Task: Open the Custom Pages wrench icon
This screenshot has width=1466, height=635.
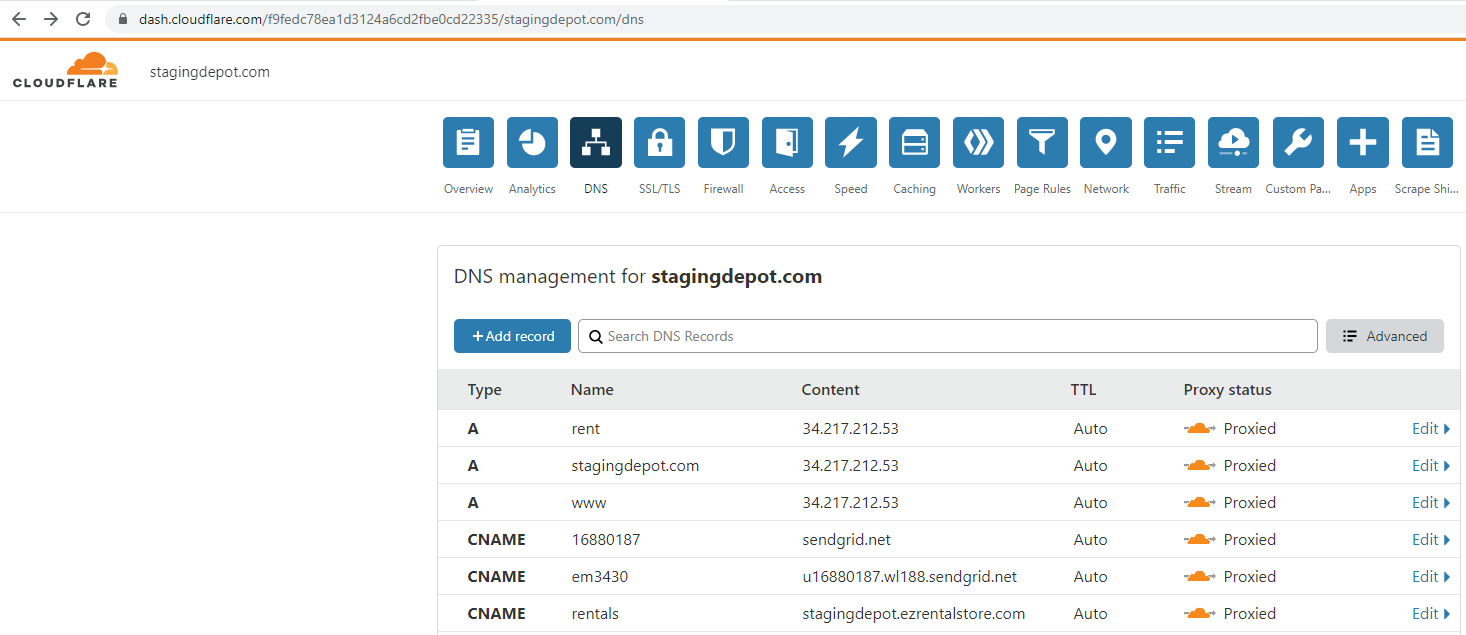Action: point(1298,142)
